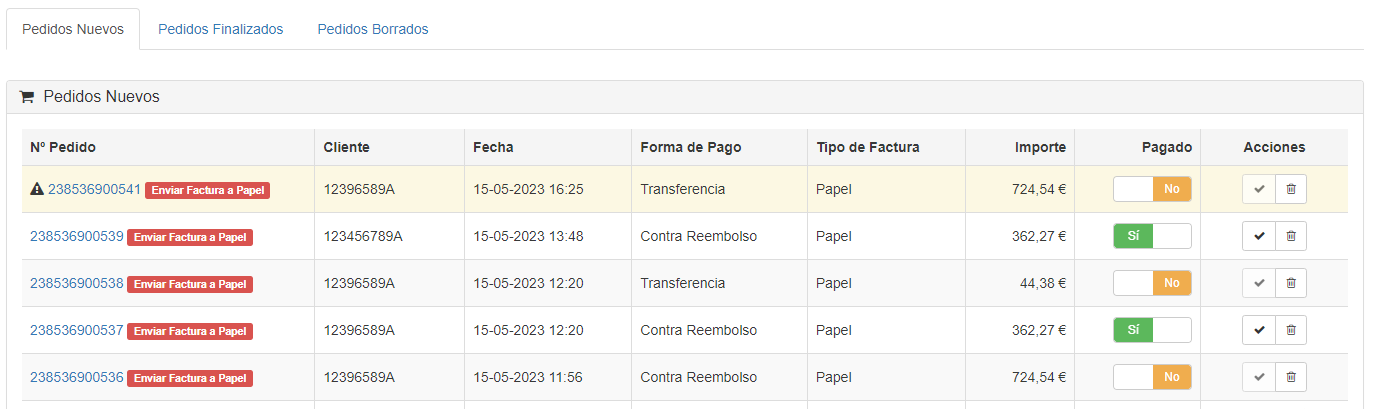Toggle Pagado switch for order 238536900536
This screenshot has height=409, width=1378.
coord(1152,377)
